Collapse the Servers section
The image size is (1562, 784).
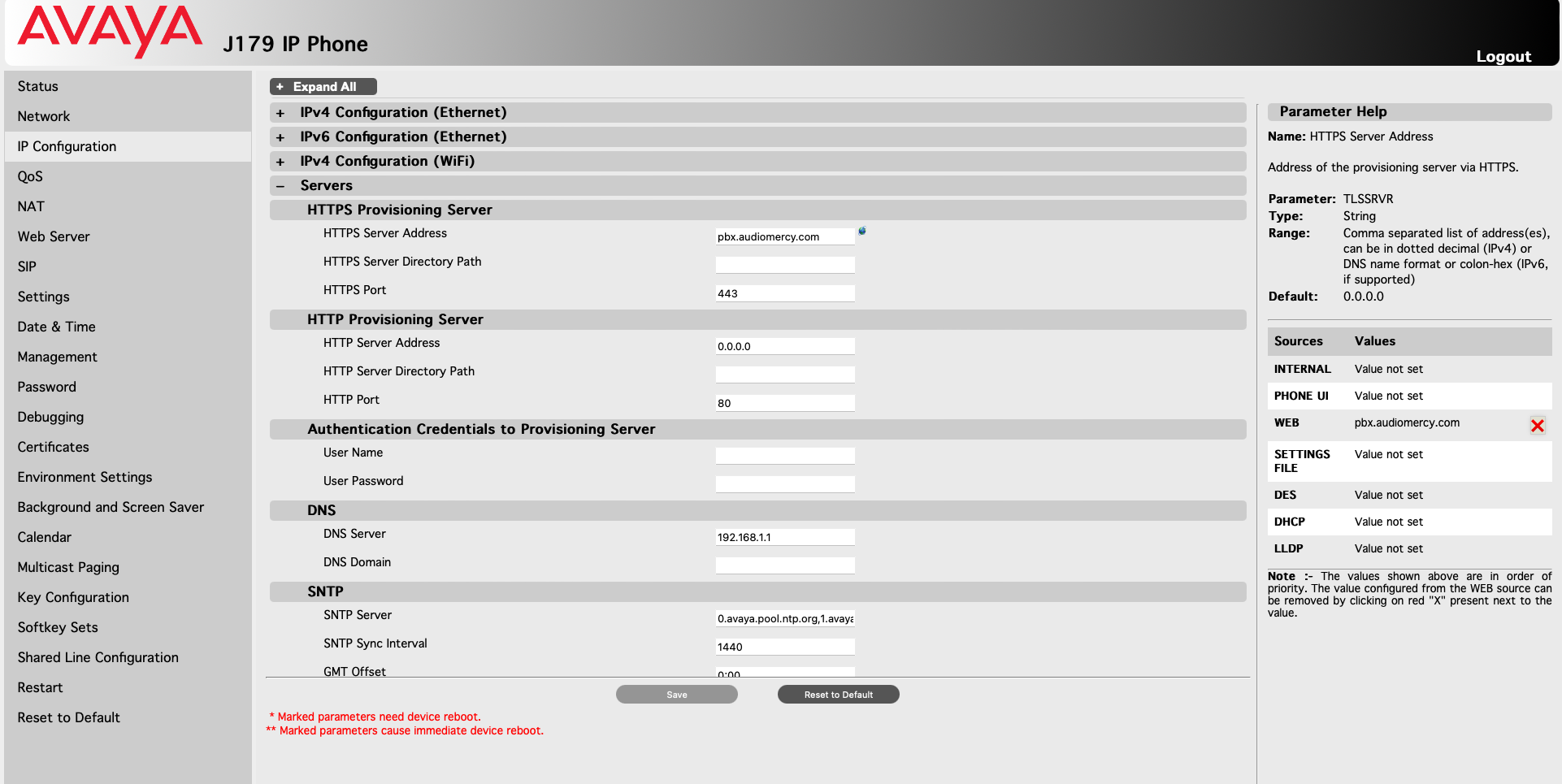(x=757, y=185)
